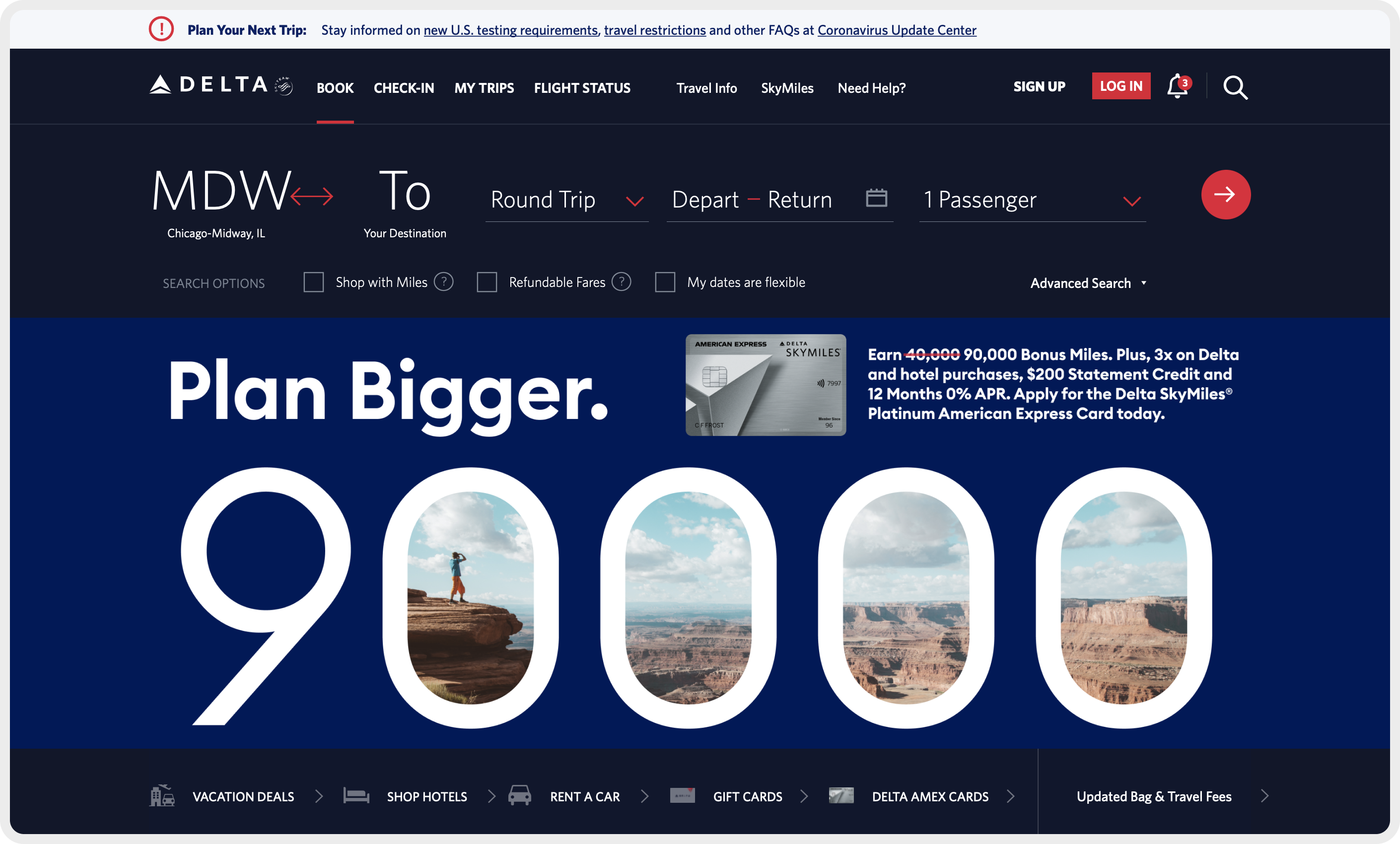1400x844 pixels.
Task: Open the 1 Passenger dropdown
Action: click(1033, 200)
